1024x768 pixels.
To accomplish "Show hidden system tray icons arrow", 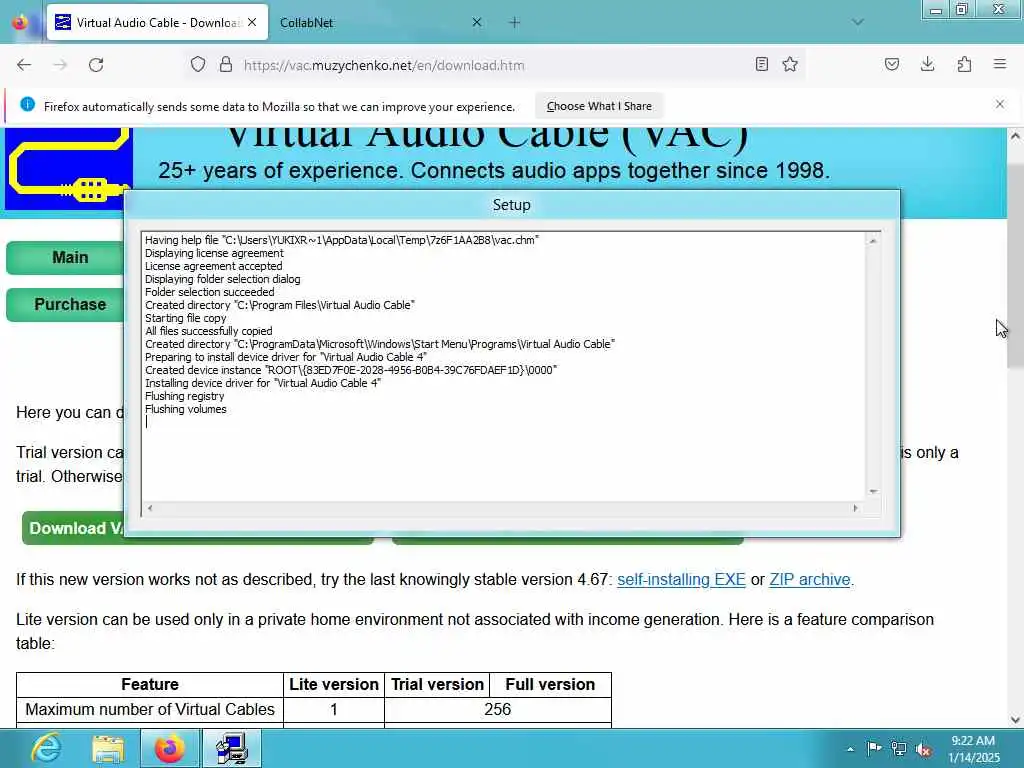I will 850,749.
